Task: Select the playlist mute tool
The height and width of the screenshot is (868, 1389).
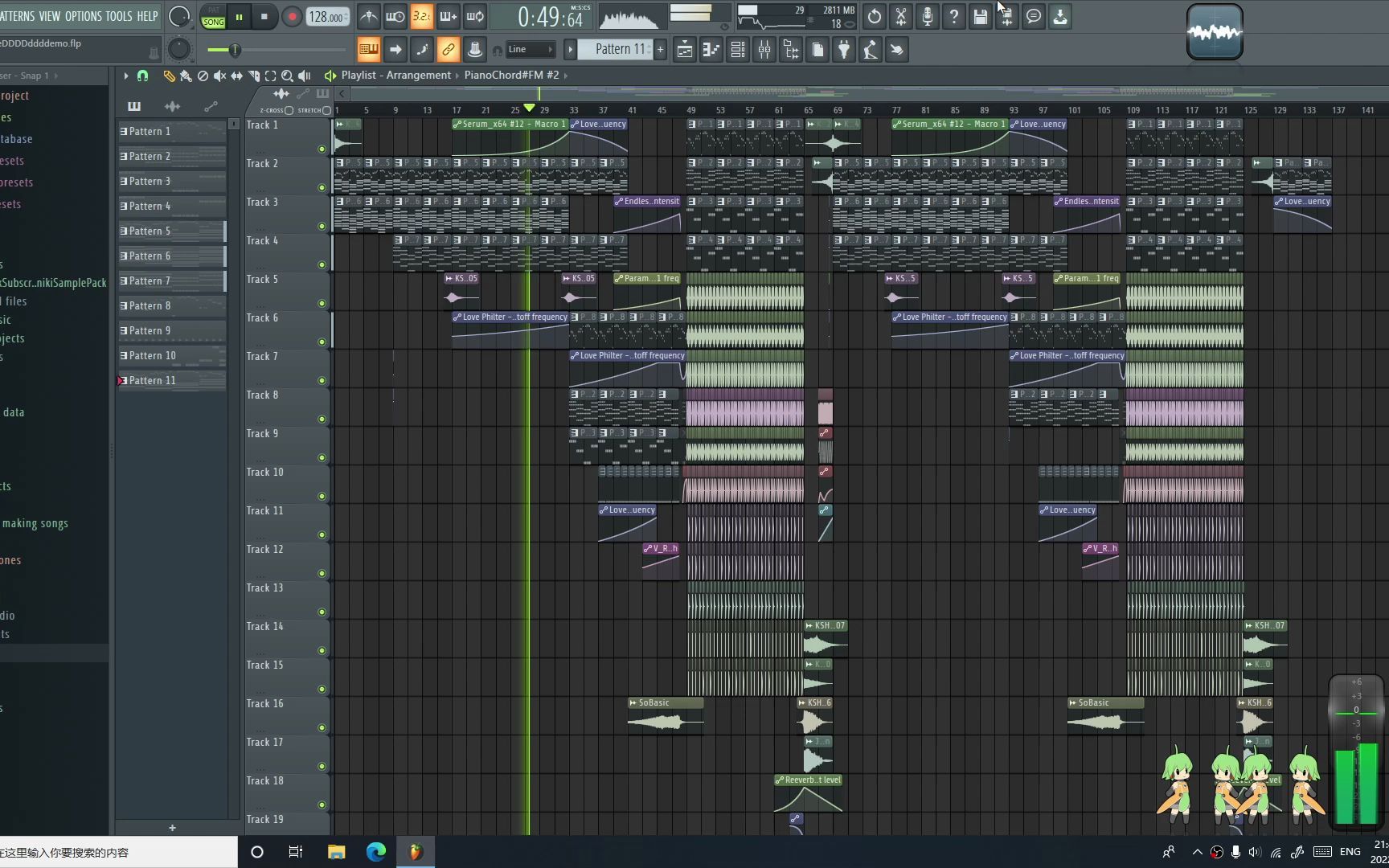Action: [x=219, y=76]
